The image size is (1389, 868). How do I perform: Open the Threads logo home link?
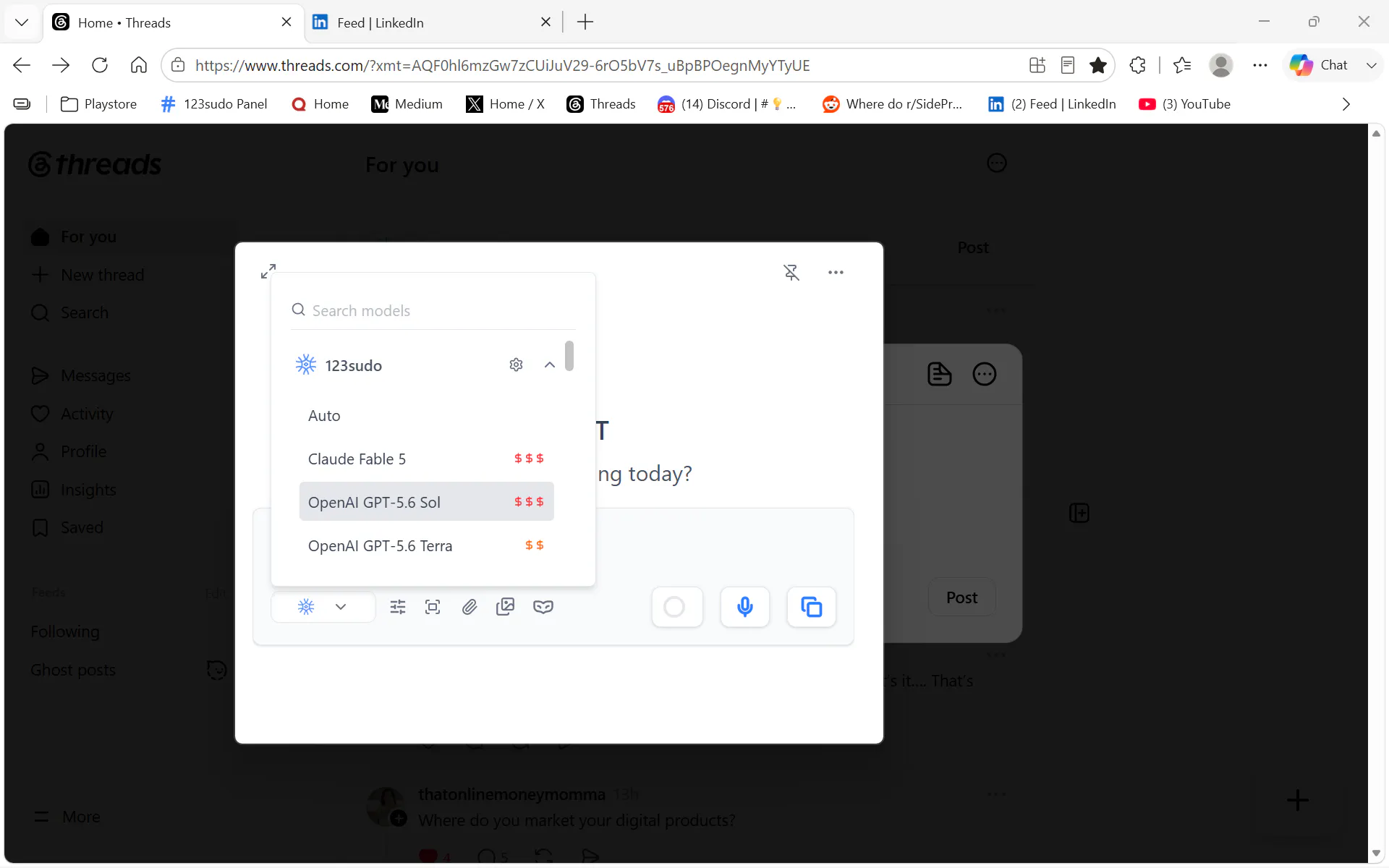(x=95, y=165)
